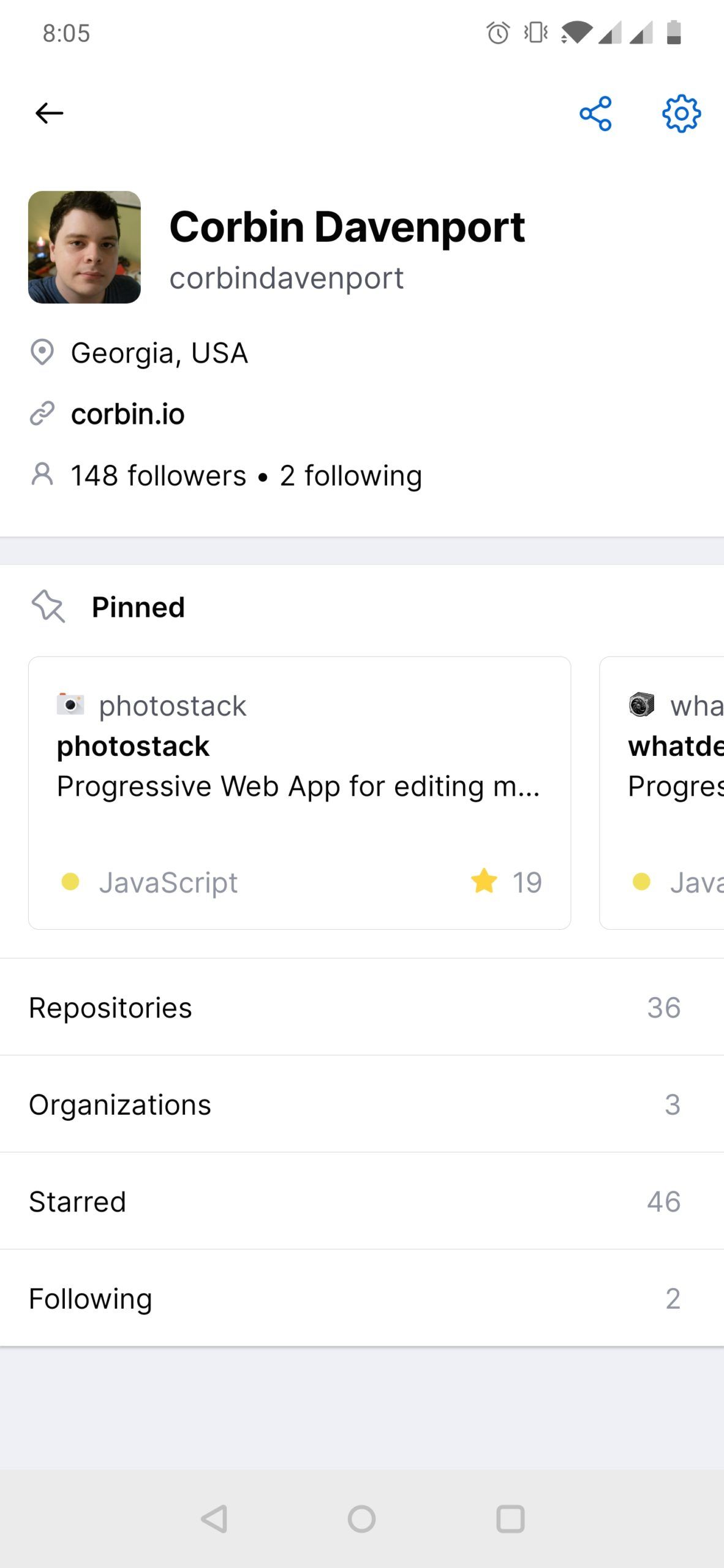Tap the back arrow icon
This screenshot has width=724, height=1568.
pos(49,113)
